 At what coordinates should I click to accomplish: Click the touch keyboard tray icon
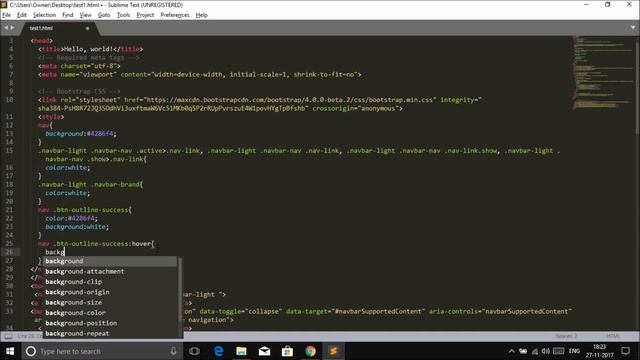[558, 351]
